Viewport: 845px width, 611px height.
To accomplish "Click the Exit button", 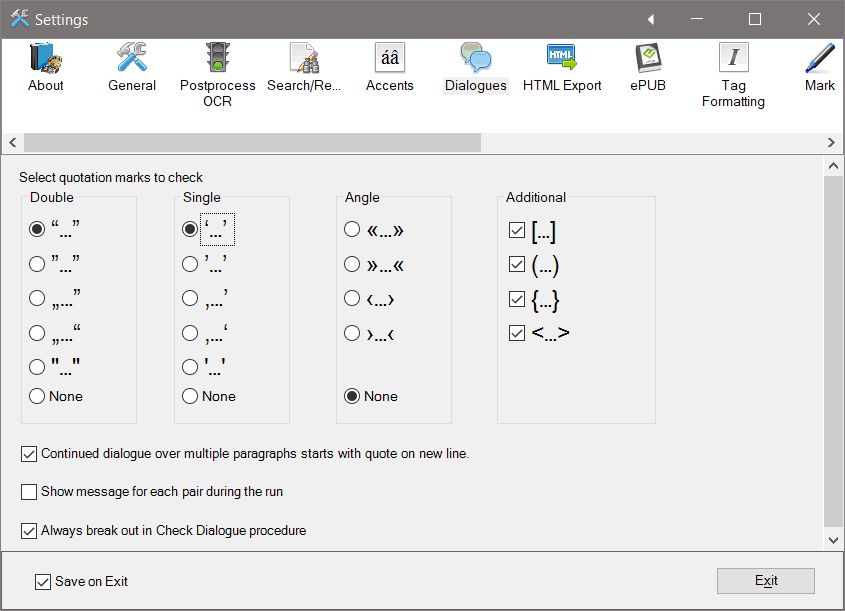I will coord(766,581).
